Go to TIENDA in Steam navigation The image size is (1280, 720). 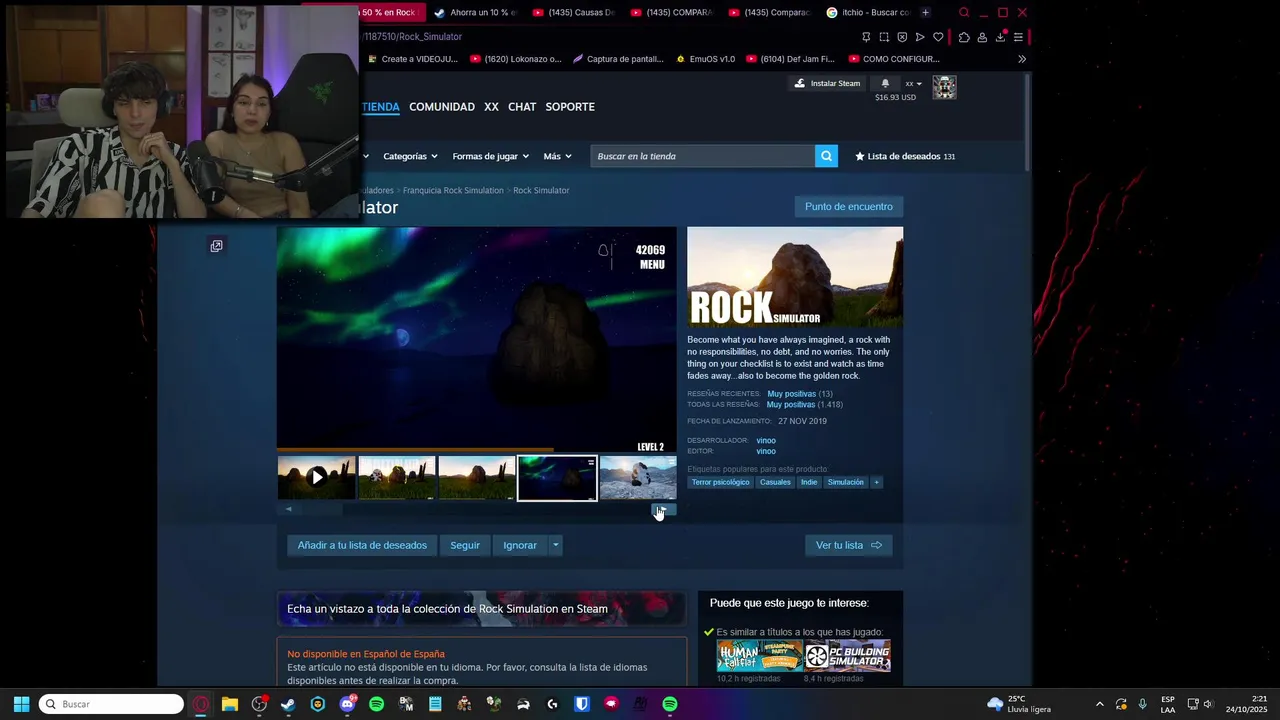click(380, 107)
